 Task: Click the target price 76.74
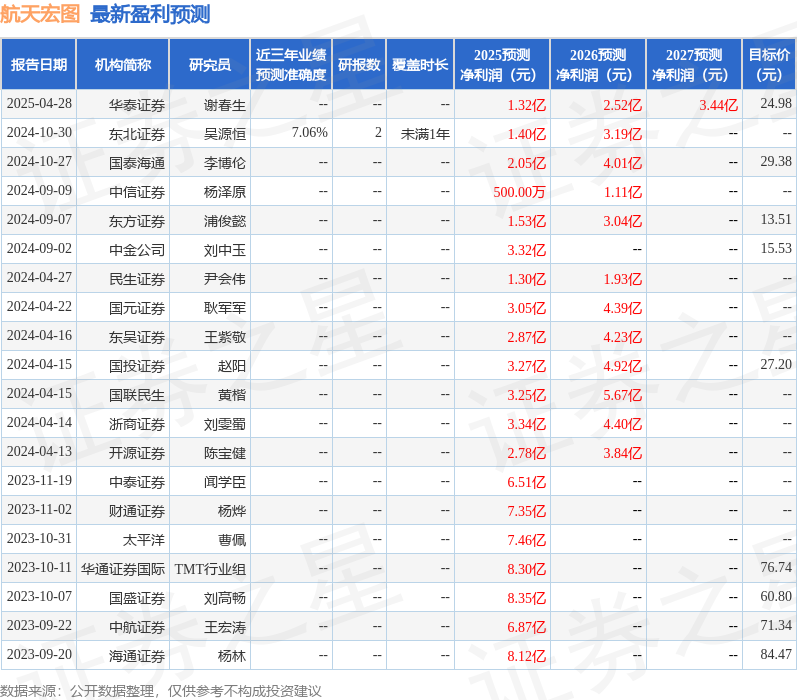[x=776, y=567]
